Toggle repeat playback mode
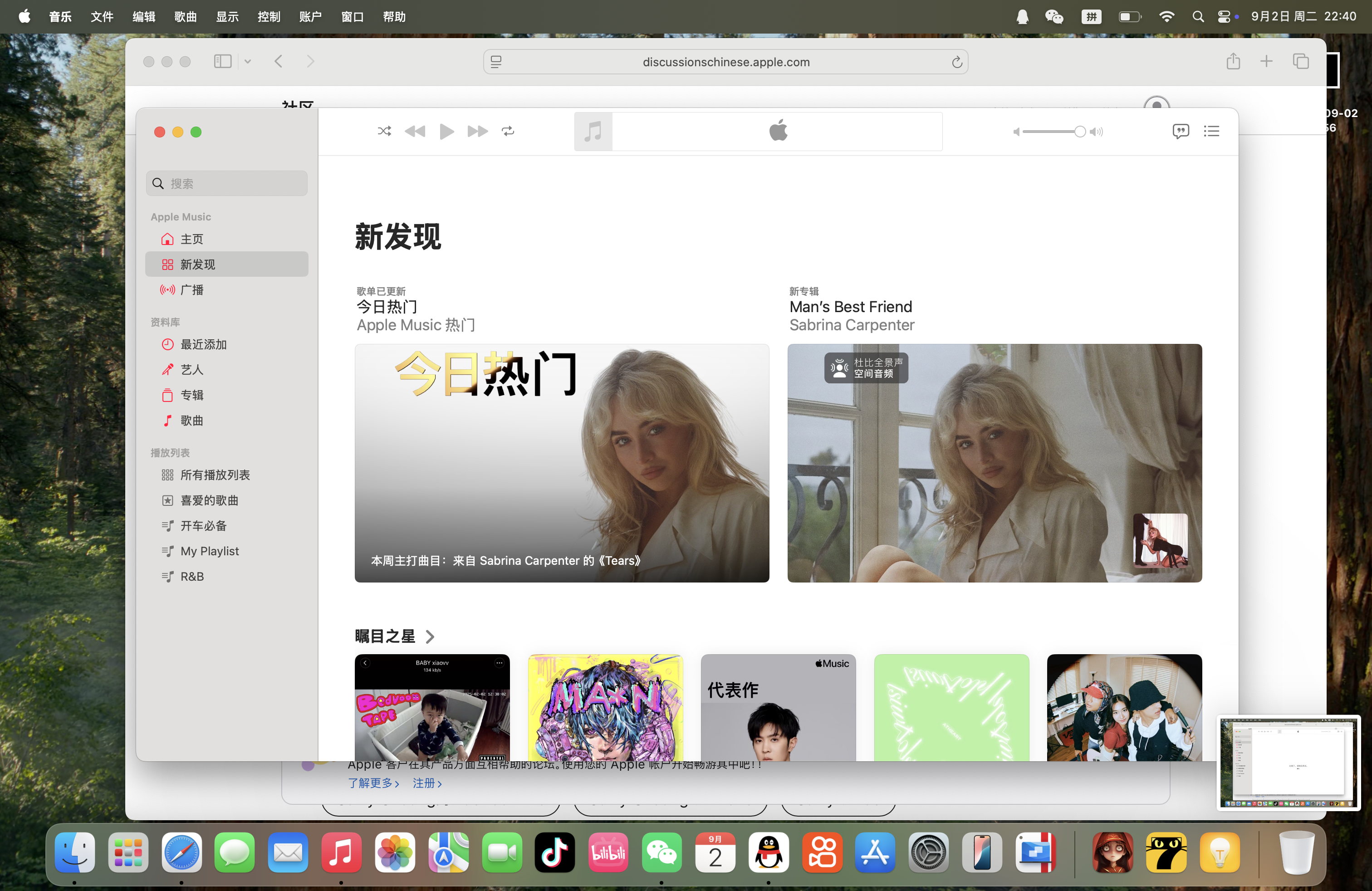Image resolution: width=1372 pixels, height=891 pixels. (508, 132)
